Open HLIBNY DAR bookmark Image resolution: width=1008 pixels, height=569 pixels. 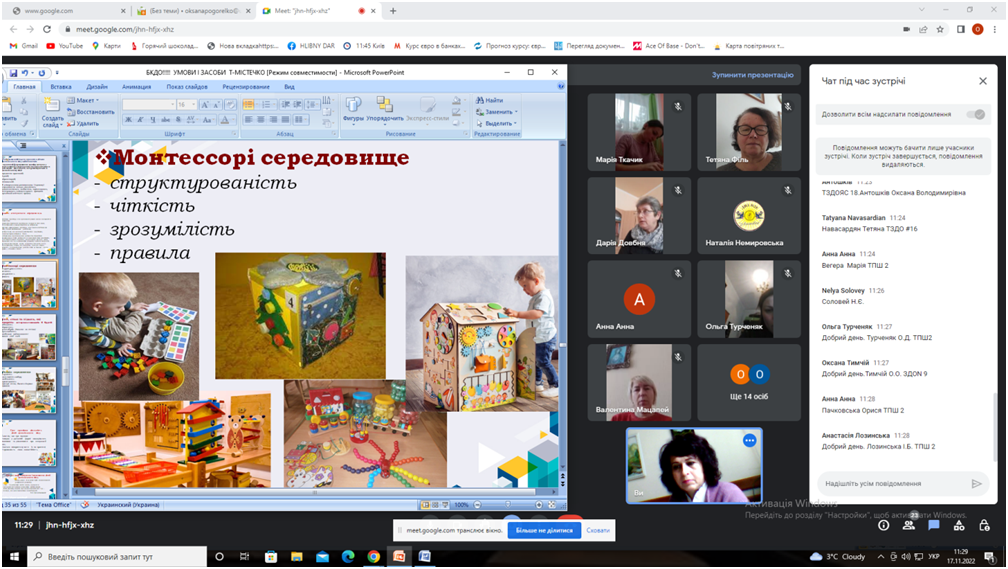tap(311, 46)
